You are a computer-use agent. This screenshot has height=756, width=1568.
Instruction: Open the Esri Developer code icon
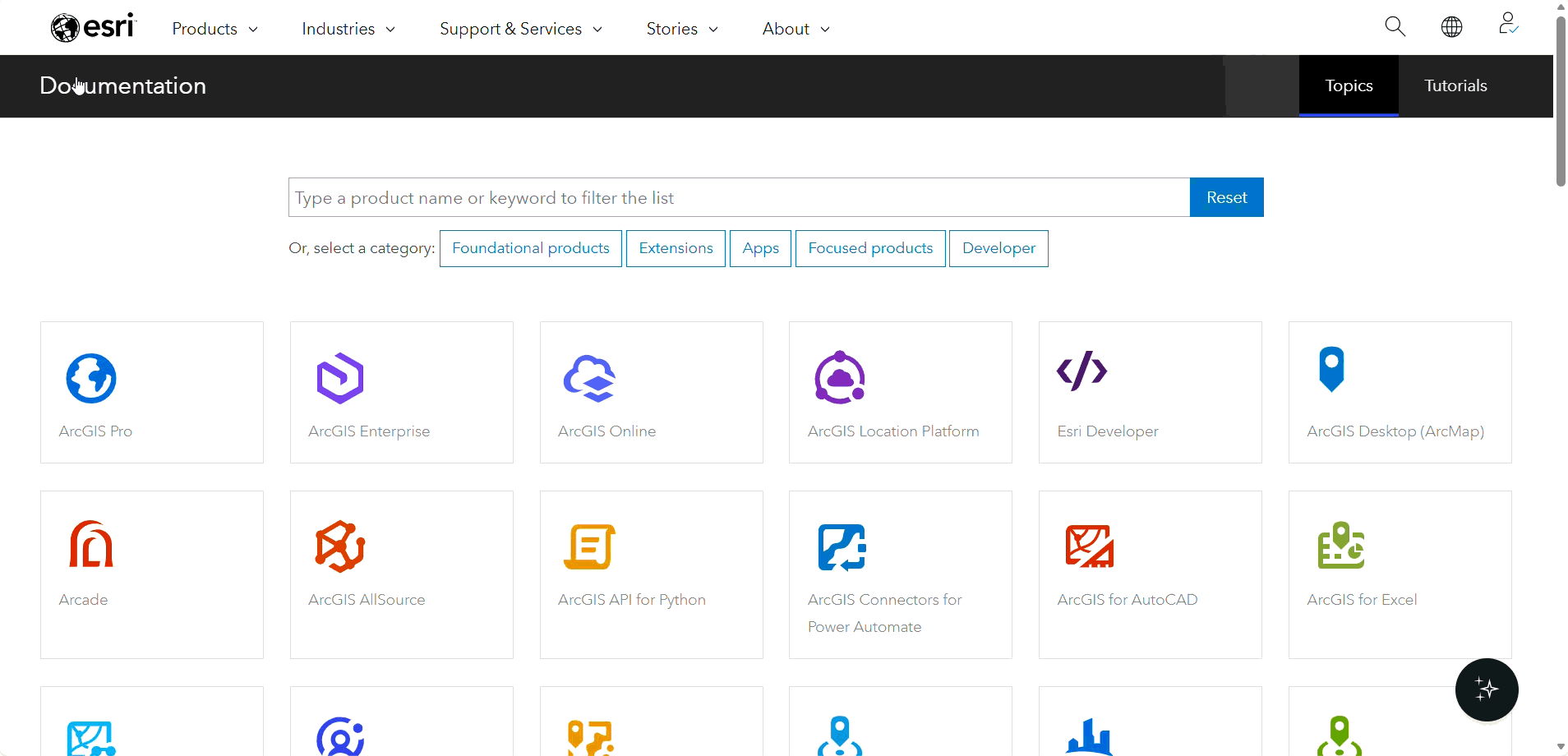pos(1081,370)
